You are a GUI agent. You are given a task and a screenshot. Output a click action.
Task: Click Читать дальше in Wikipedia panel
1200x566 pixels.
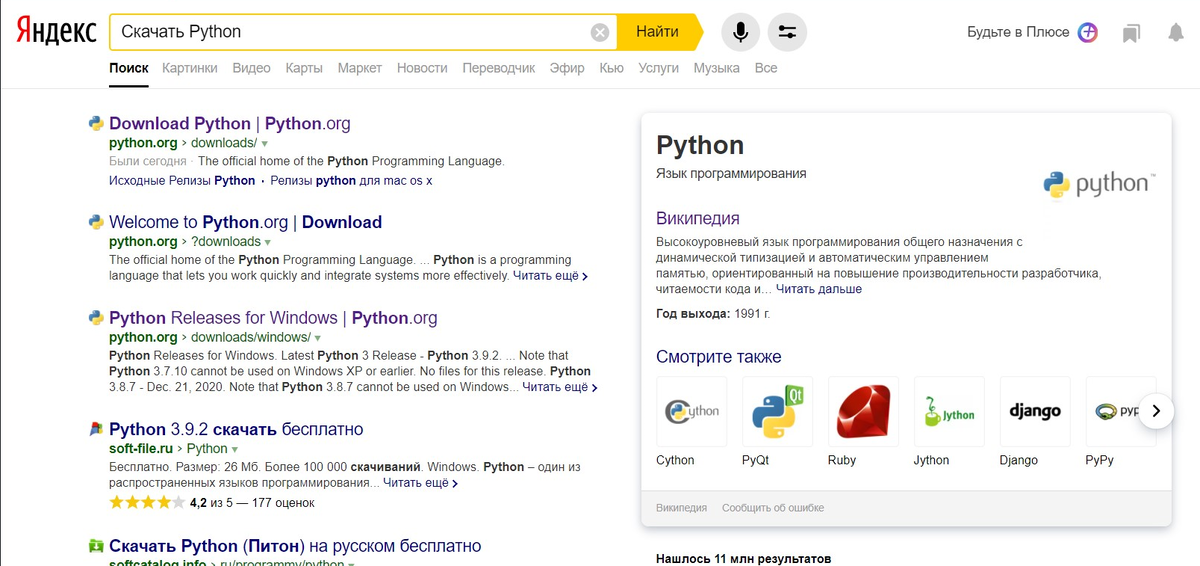[x=818, y=289]
